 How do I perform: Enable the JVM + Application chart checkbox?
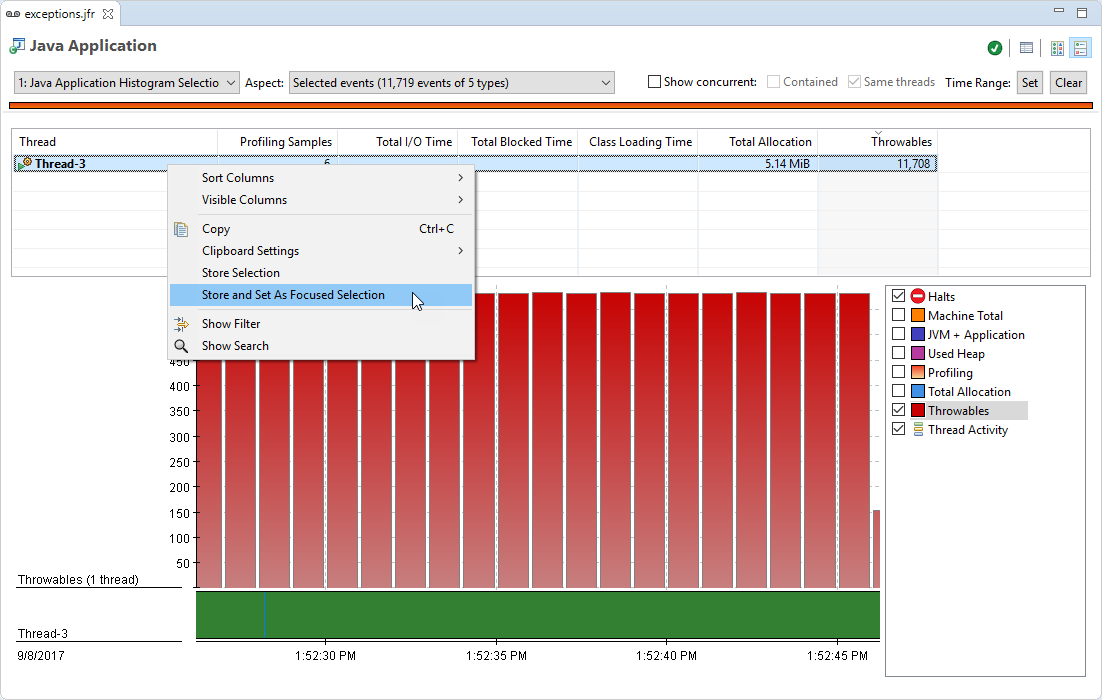pos(898,333)
